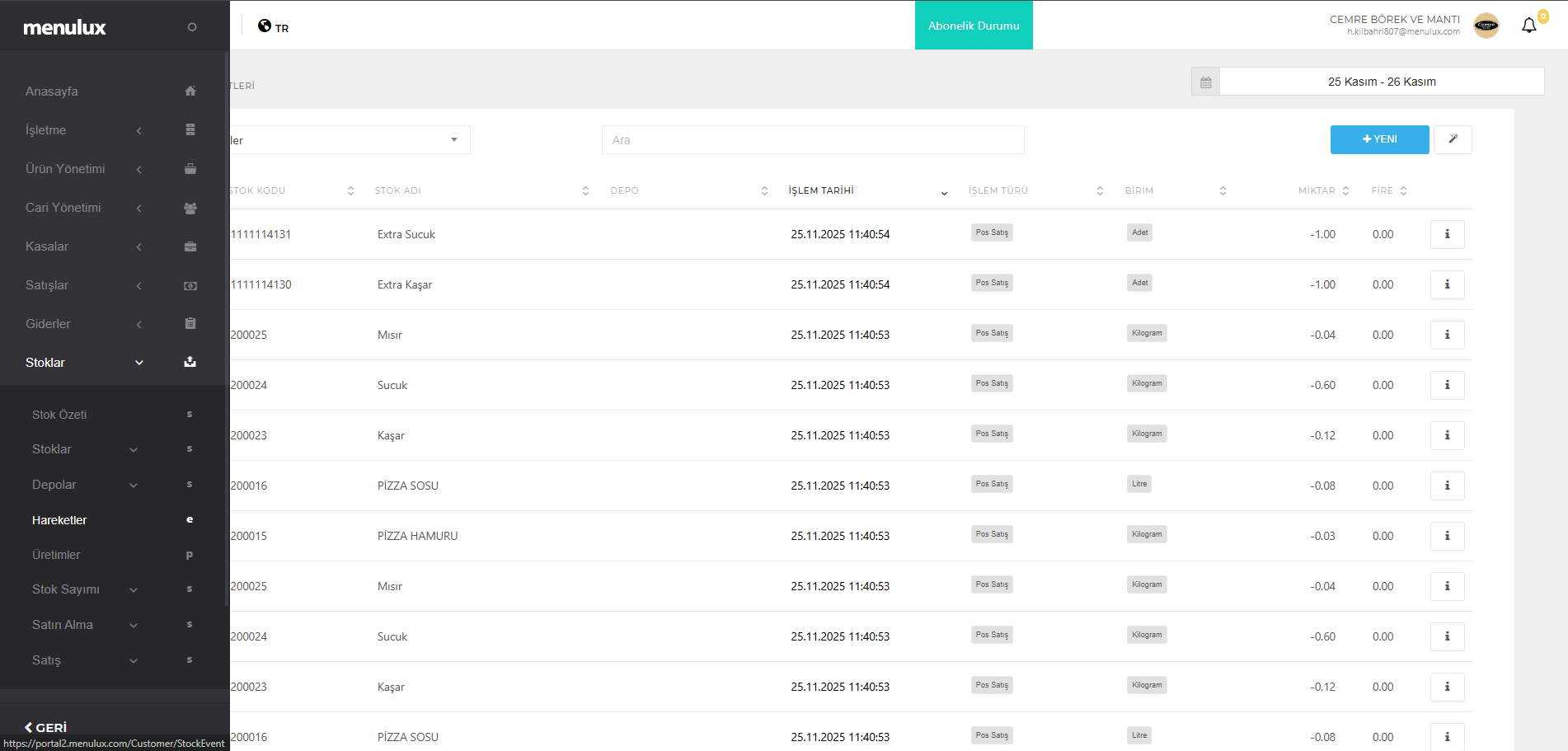Click the Ürün Yönetimi briefcase icon

click(x=190, y=168)
